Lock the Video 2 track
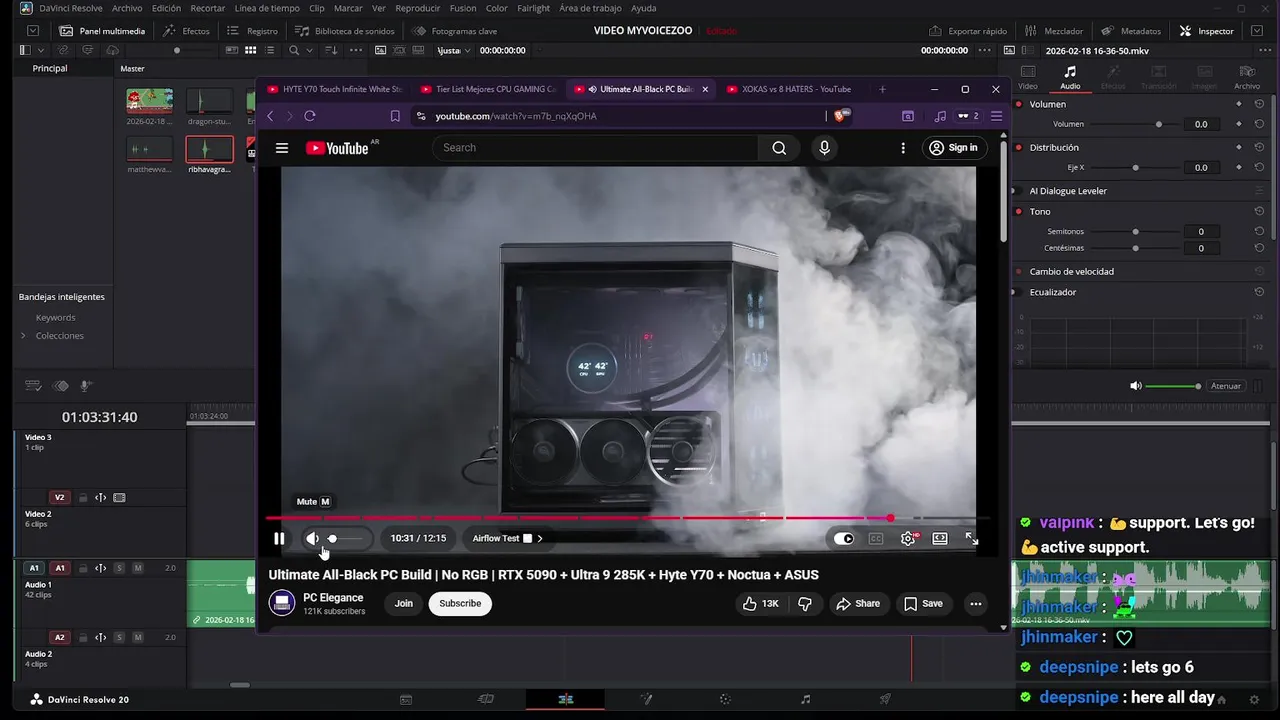Image resolution: width=1280 pixels, height=720 pixels. pyautogui.click(x=83, y=497)
